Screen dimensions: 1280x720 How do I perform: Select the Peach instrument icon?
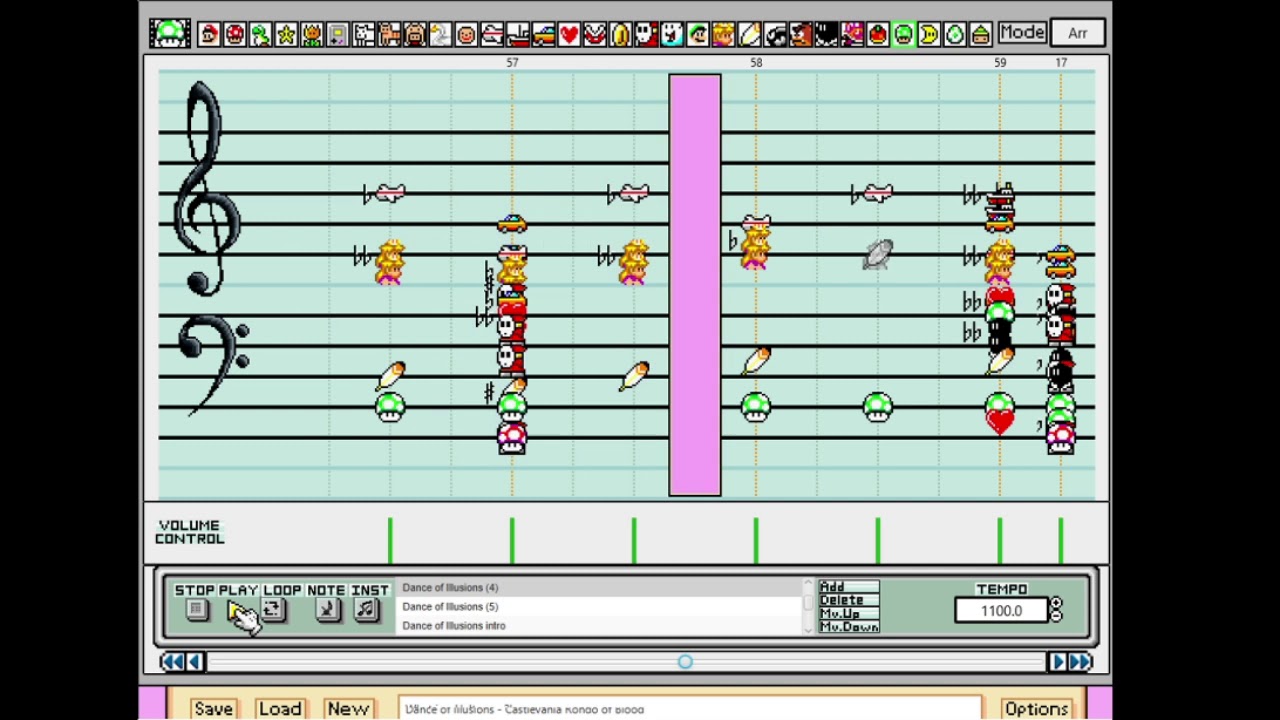724,34
